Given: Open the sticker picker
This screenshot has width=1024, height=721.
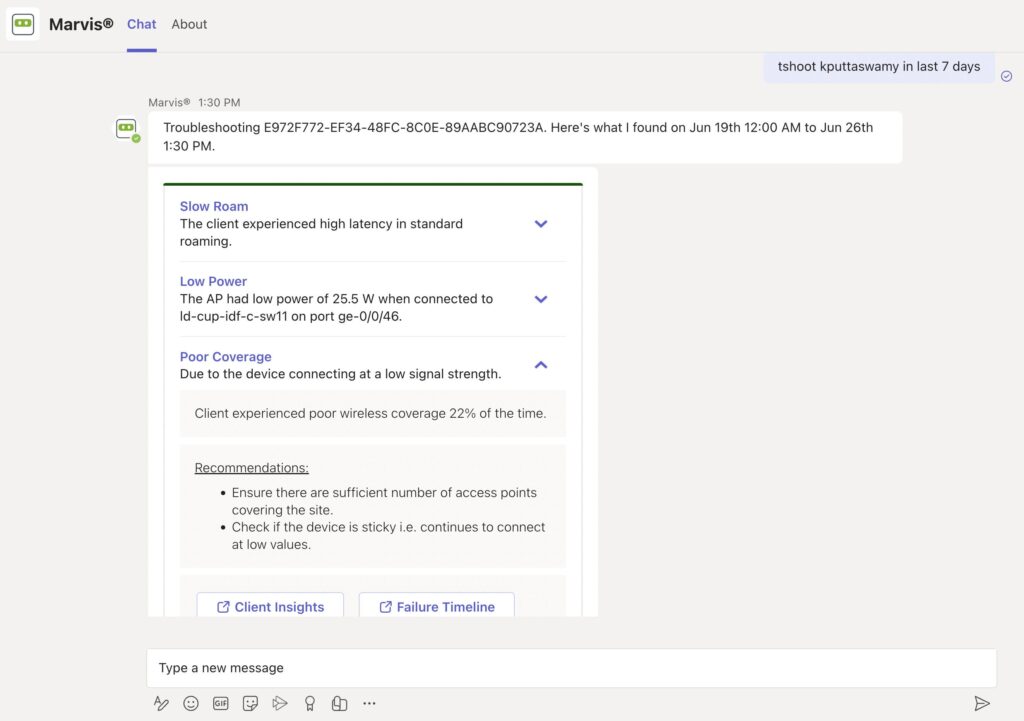Looking at the screenshot, I should (x=250, y=703).
